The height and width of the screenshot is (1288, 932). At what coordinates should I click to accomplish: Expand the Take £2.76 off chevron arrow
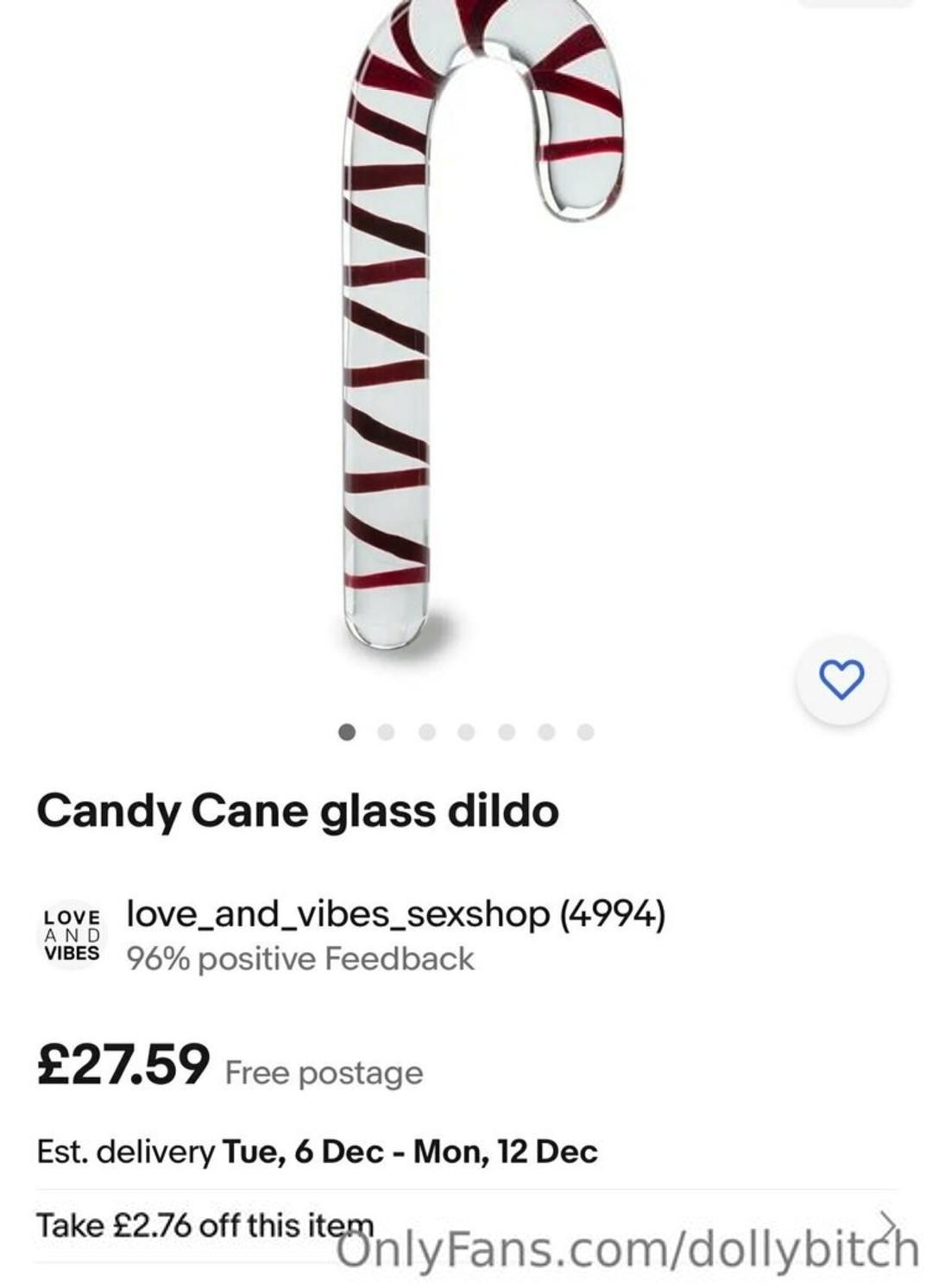click(x=887, y=1224)
